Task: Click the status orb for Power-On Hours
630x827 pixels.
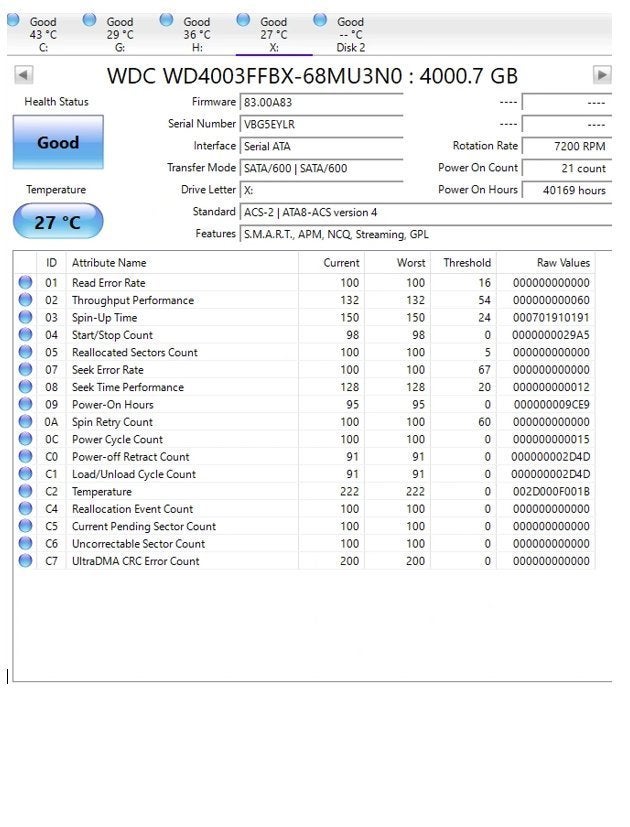Action: coord(25,405)
